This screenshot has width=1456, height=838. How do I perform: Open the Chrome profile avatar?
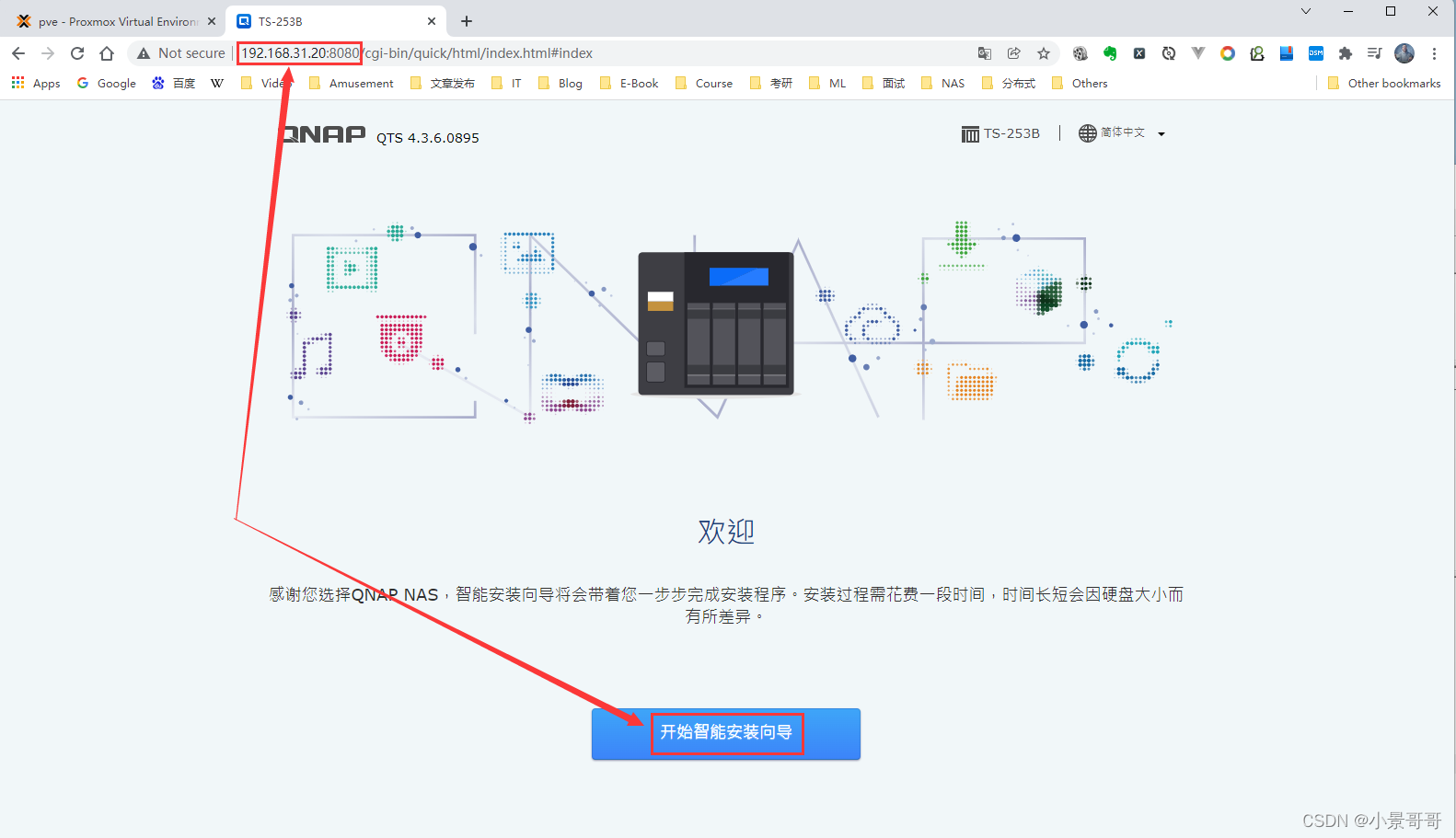[x=1404, y=53]
